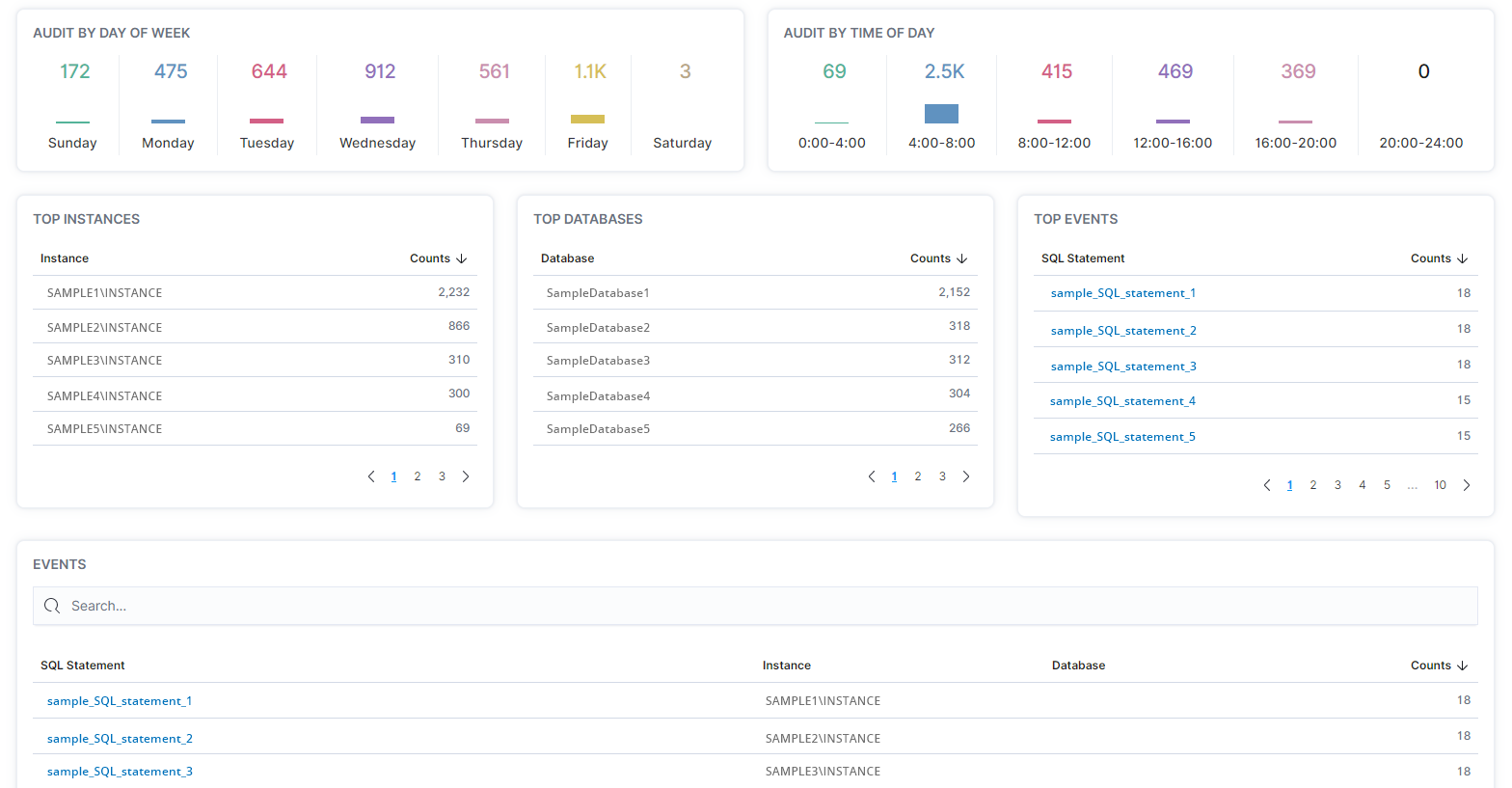Sort Events table by Counts column
The width and height of the screenshot is (1512, 788).
click(x=1439, y=666)
